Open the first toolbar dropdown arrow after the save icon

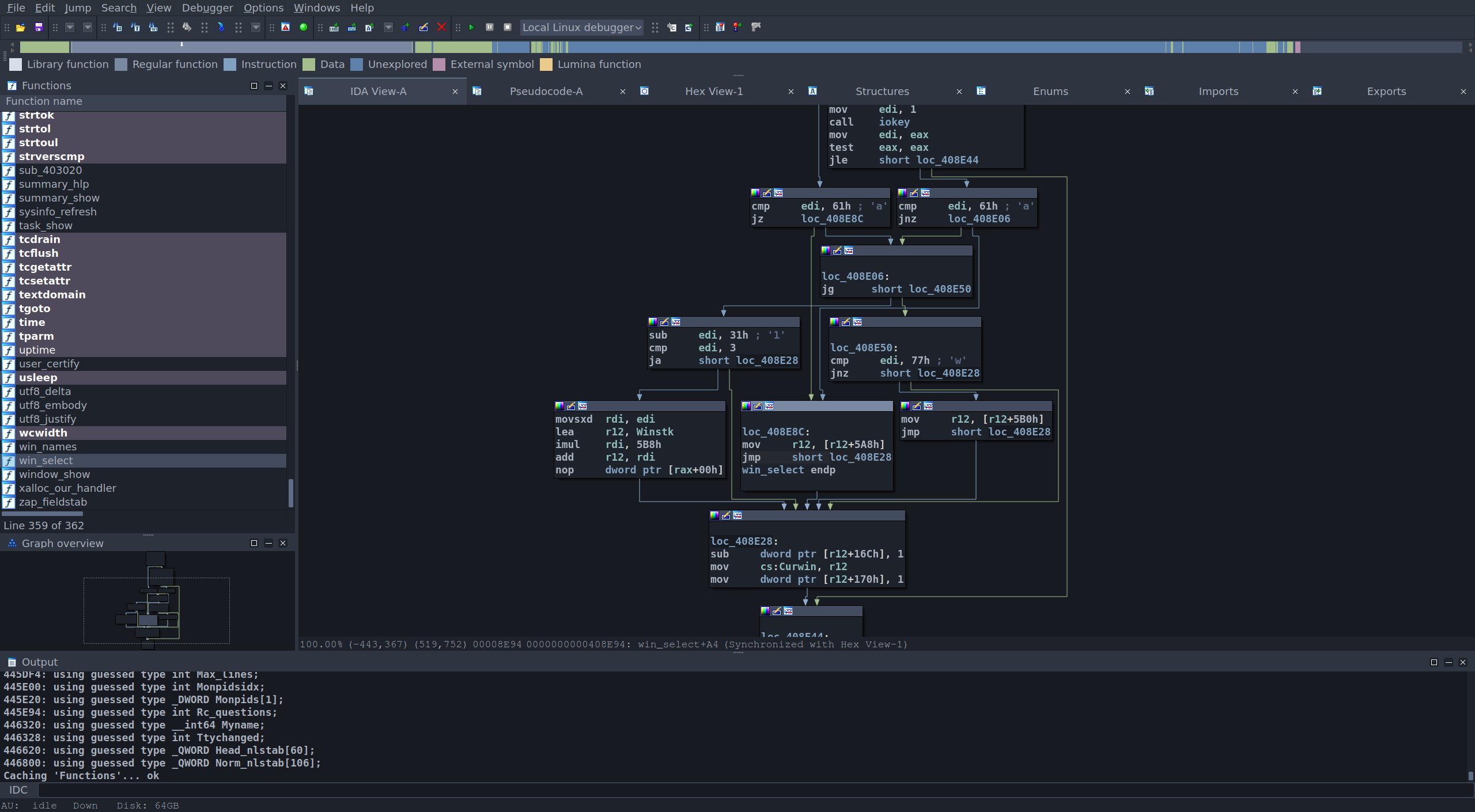coord(70,27)
